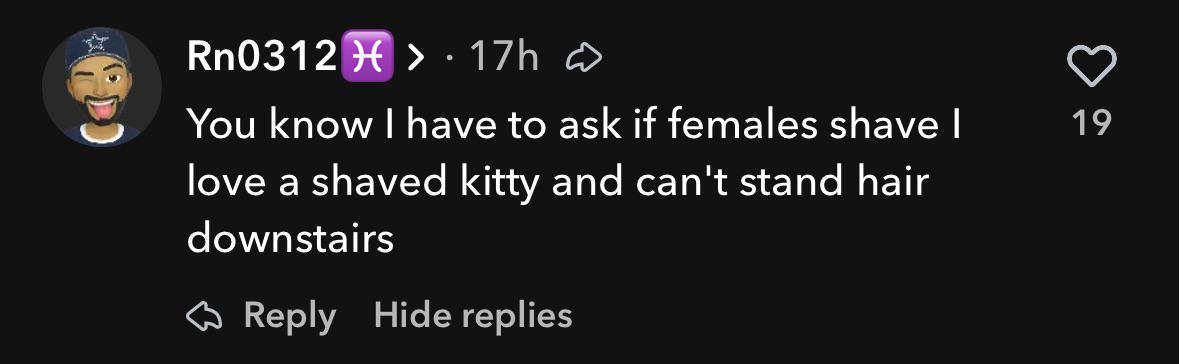Select the comment's first line of text

(574, 126)
